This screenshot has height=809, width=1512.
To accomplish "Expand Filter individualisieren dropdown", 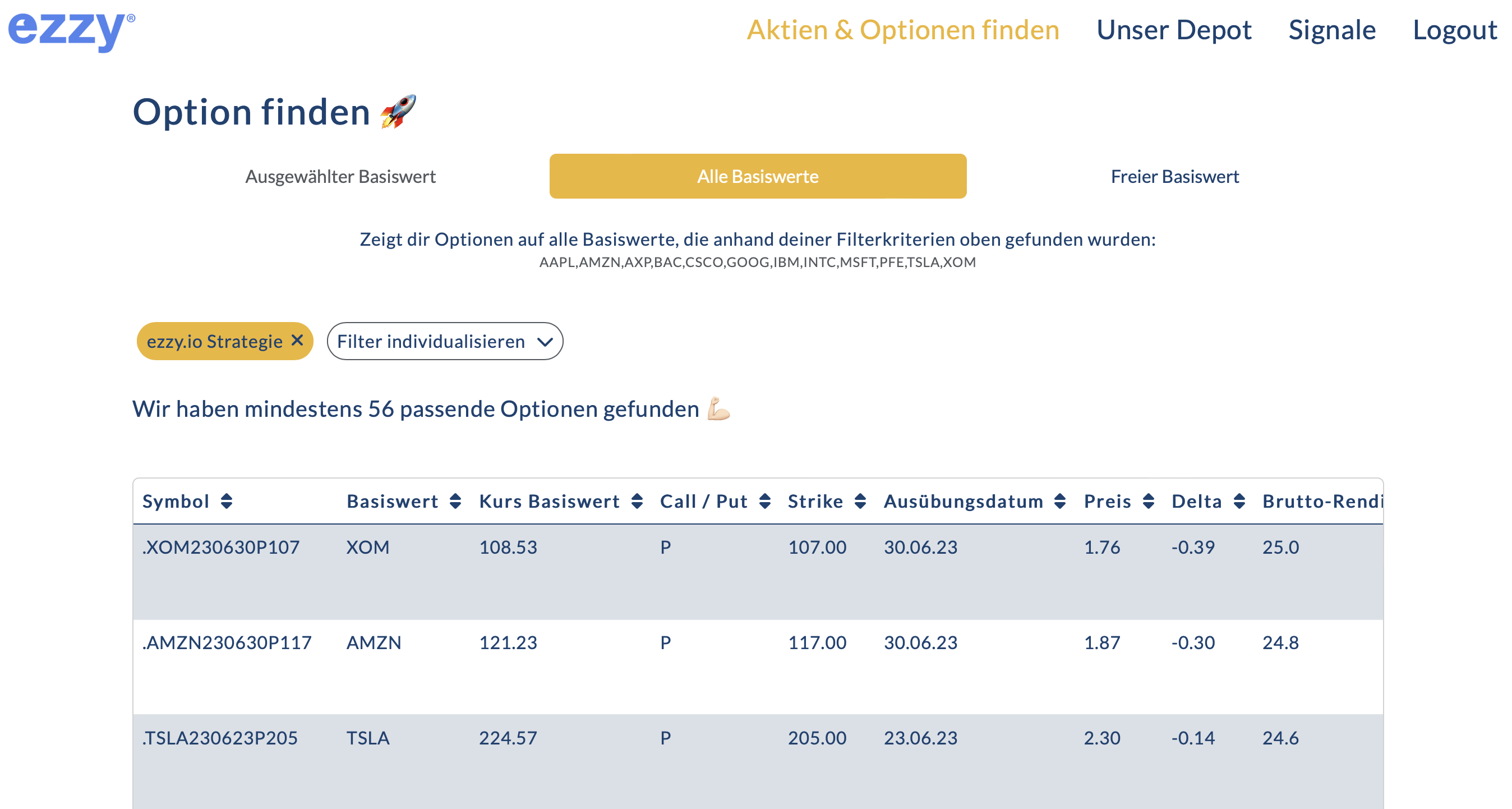I will pos(444,341).
